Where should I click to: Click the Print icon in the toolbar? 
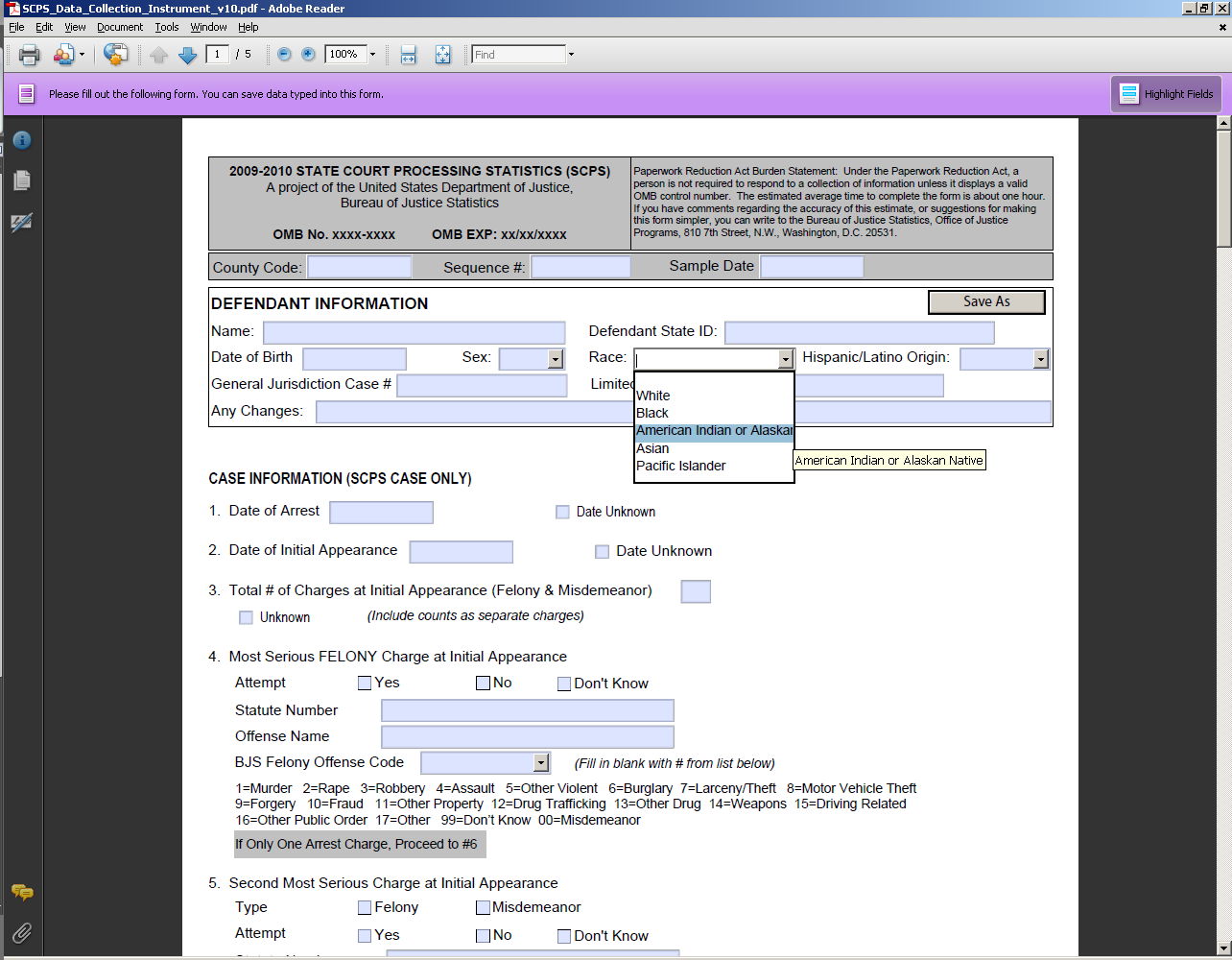pyautogui.click(x=30, y=55)
